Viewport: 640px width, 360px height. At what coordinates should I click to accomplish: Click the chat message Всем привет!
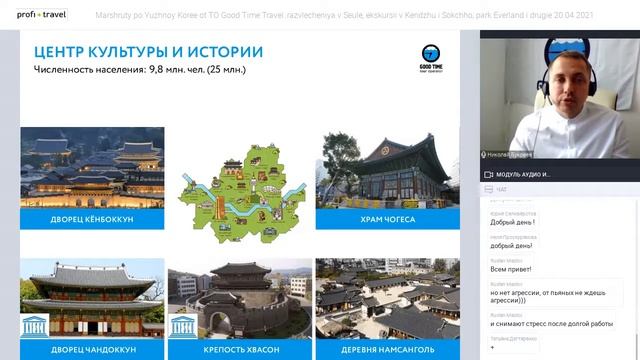pos(511,269)
